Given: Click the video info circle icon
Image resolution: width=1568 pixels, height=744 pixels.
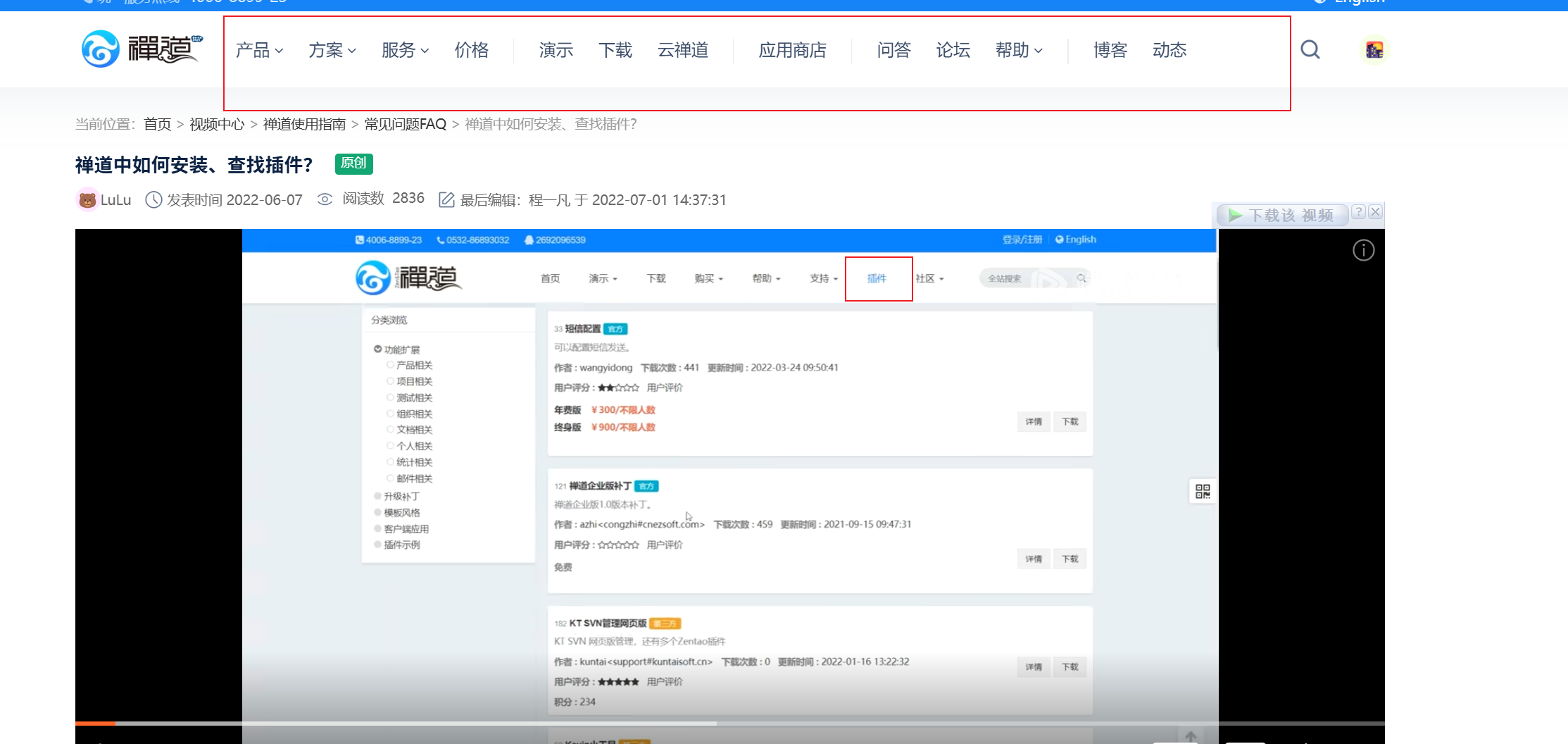Looking at the screenshot, I should tap(1363, 250).
